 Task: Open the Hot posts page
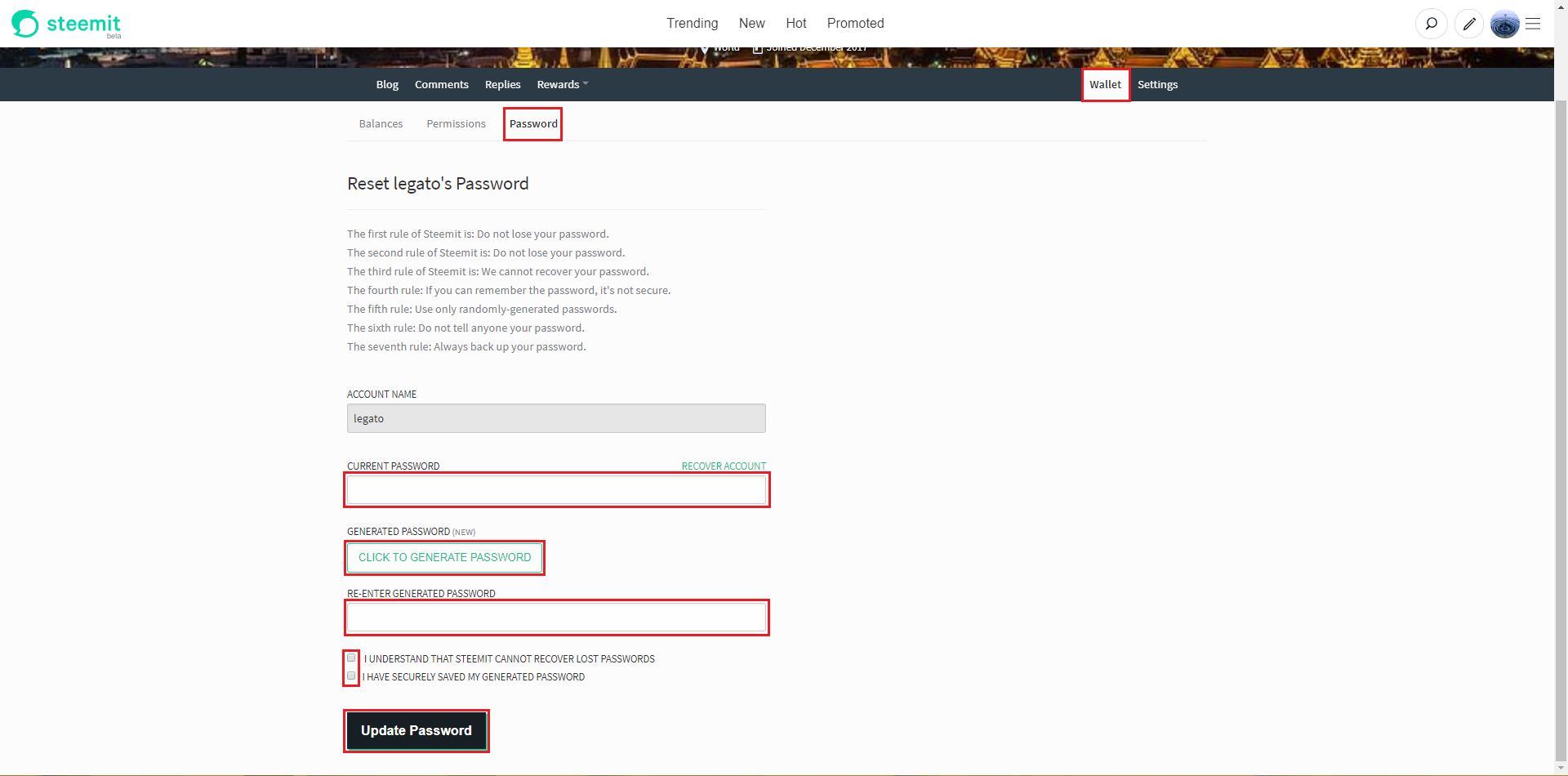point(795,23)
